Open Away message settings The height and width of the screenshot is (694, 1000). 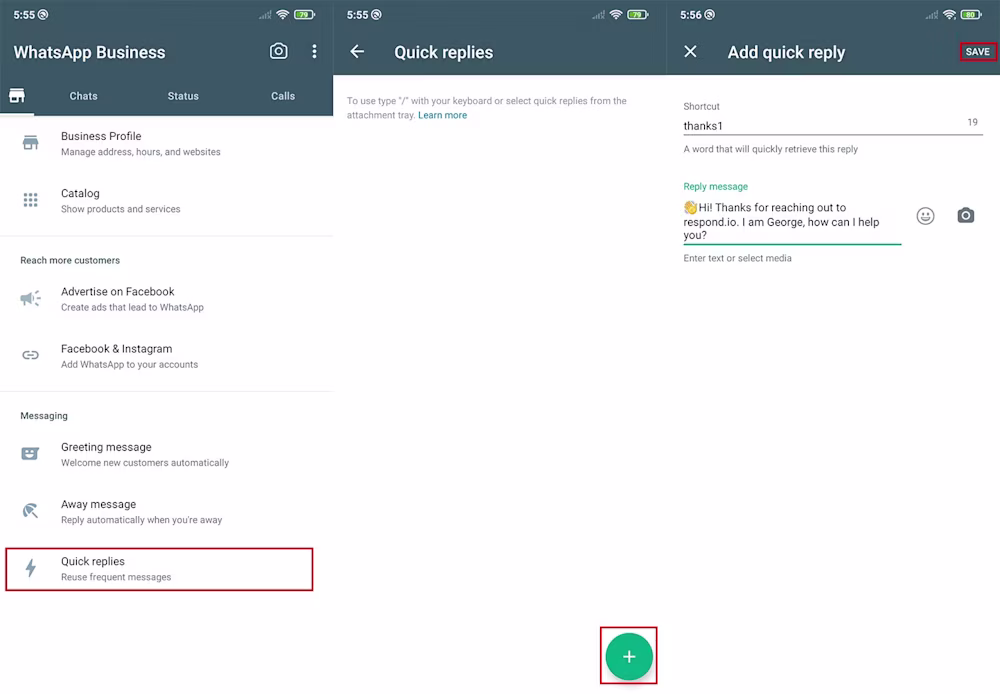pyautogui.click(x=166, y=511)
